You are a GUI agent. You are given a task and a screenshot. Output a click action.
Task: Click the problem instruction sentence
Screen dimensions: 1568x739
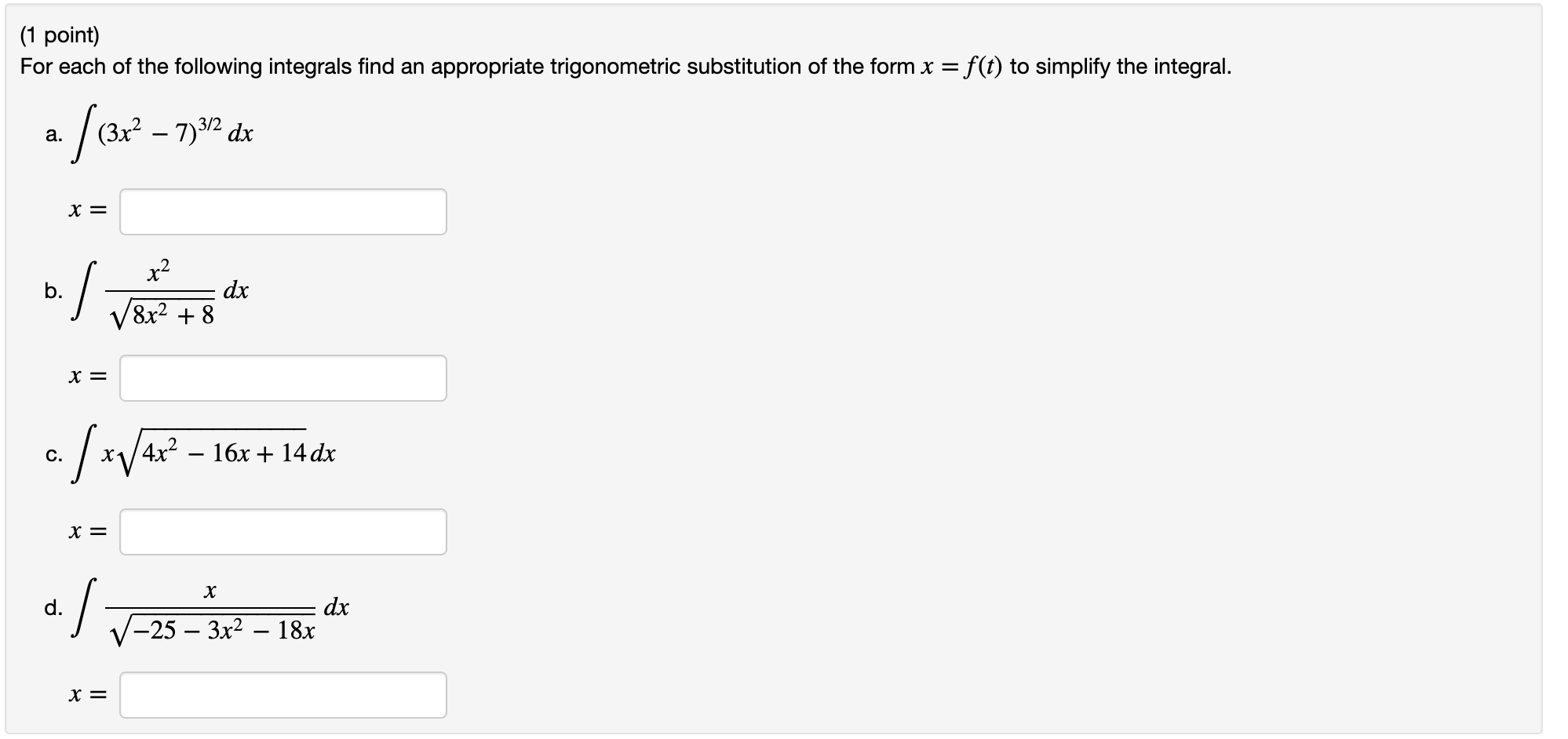(x=625, y=67)
